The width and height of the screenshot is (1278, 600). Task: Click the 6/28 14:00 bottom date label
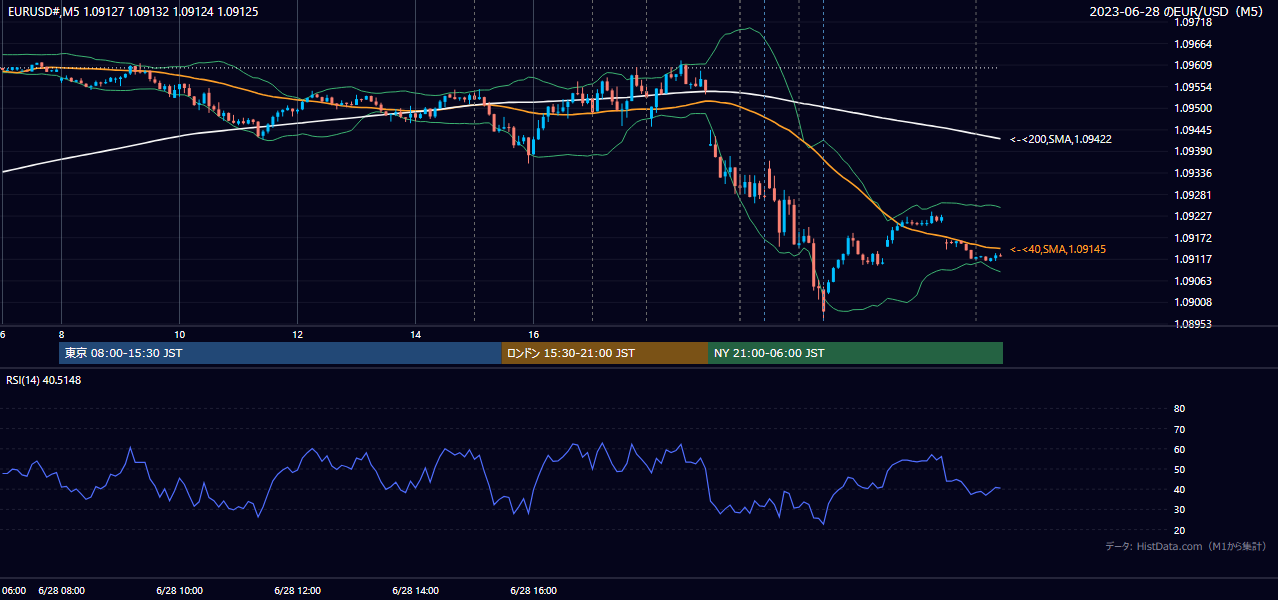[416, 591]
